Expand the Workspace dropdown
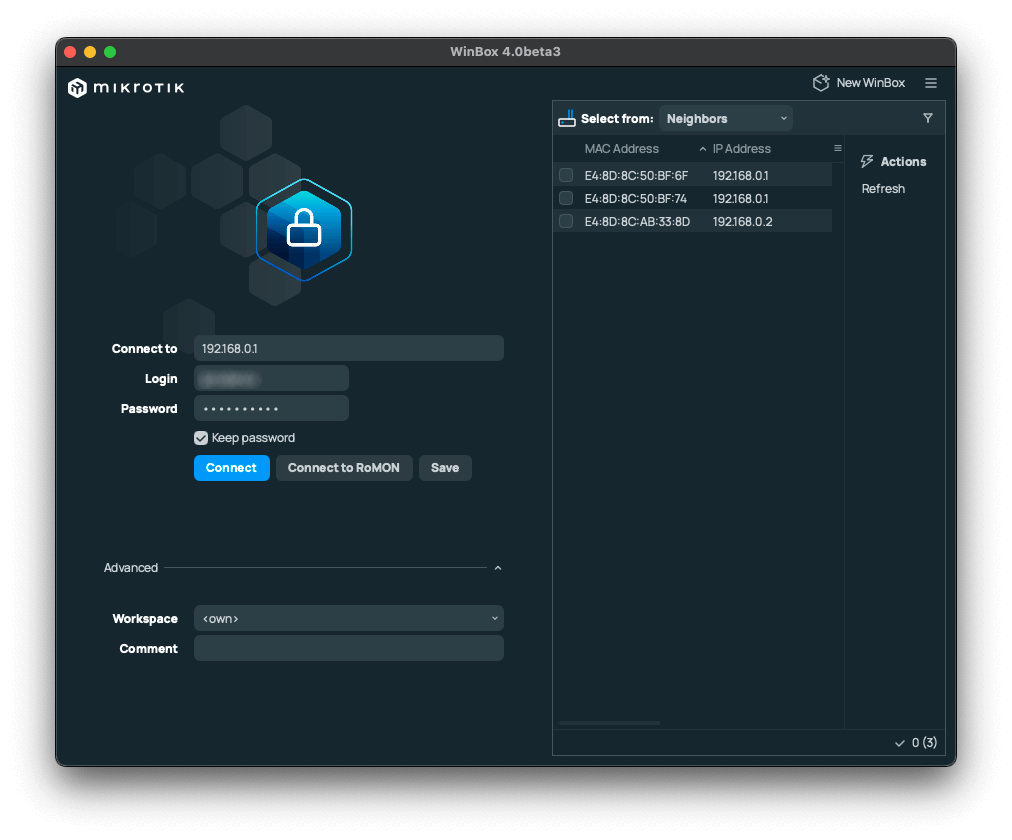Screen dimensions: 1012x840 tap(348, 618)
